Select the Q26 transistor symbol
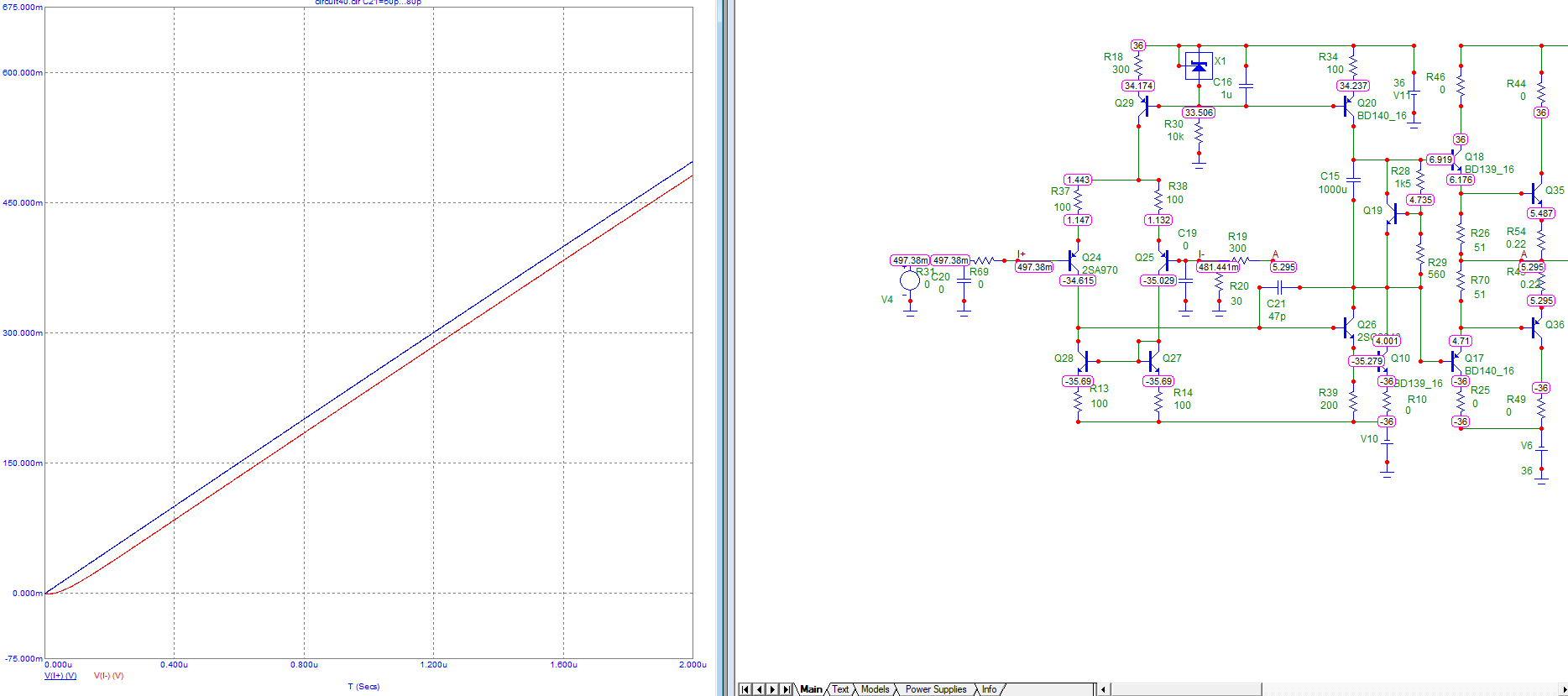Viewport: 1568px width, 696px height. point(1348,327)
